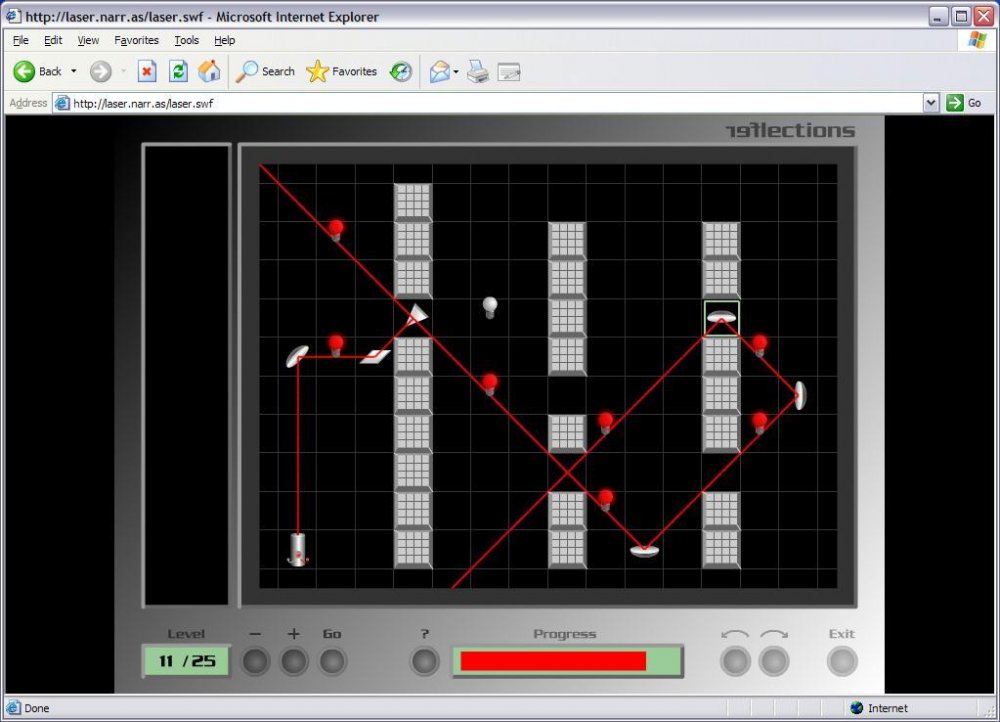Screen dimensions: 1000x722
Task: Click the unlit white light bulb
Action: (x=490, y=307)
